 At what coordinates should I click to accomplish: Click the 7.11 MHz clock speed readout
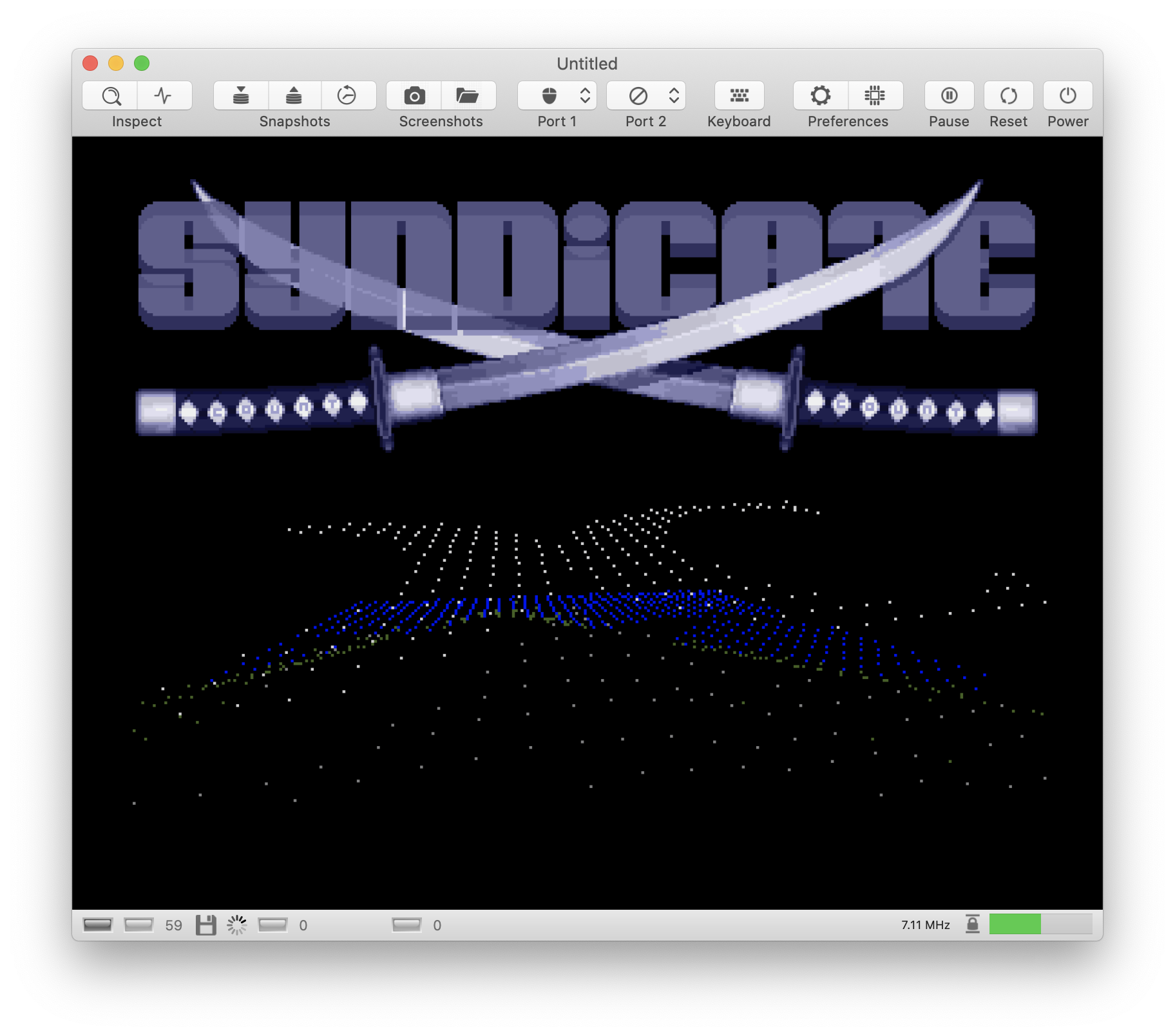click(x=926, y=925)
